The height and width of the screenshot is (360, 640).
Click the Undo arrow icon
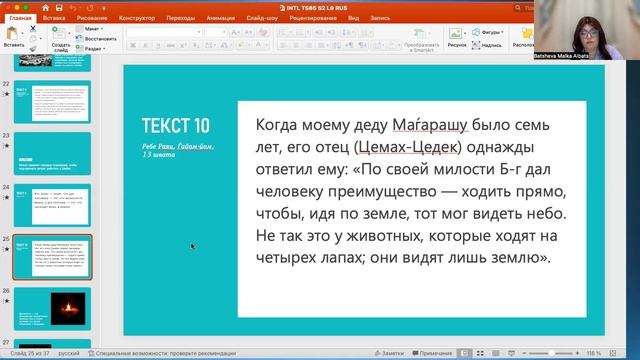pos(73,8)
